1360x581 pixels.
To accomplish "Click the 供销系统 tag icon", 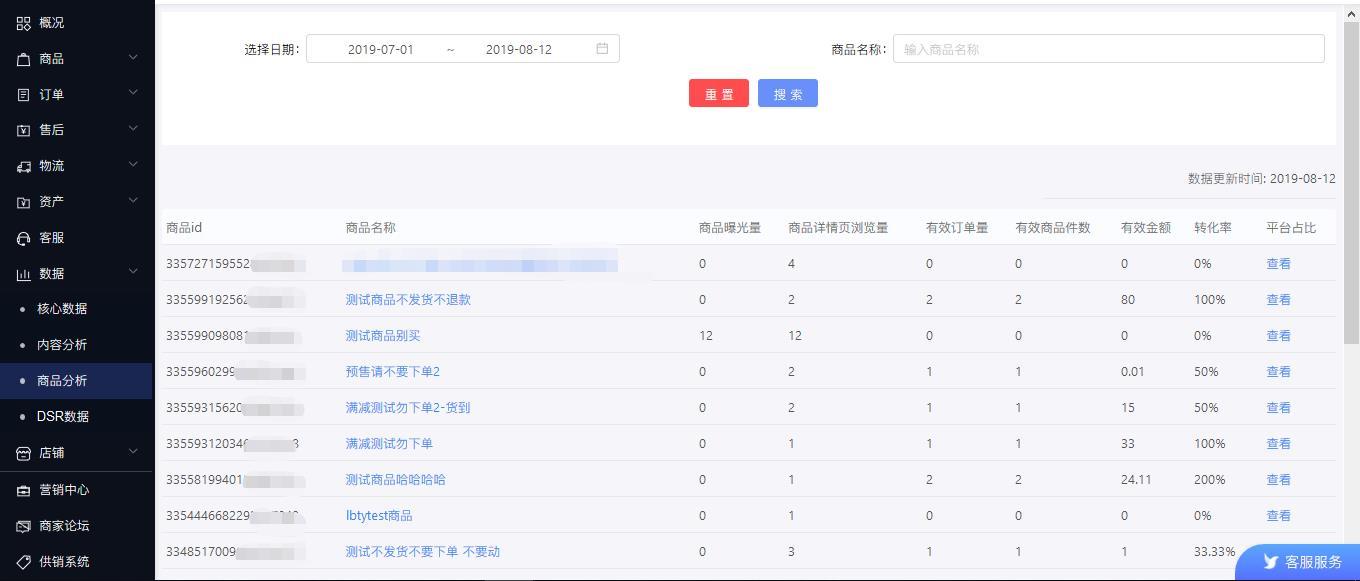I will pyautogui.click(x=24, y=562).
